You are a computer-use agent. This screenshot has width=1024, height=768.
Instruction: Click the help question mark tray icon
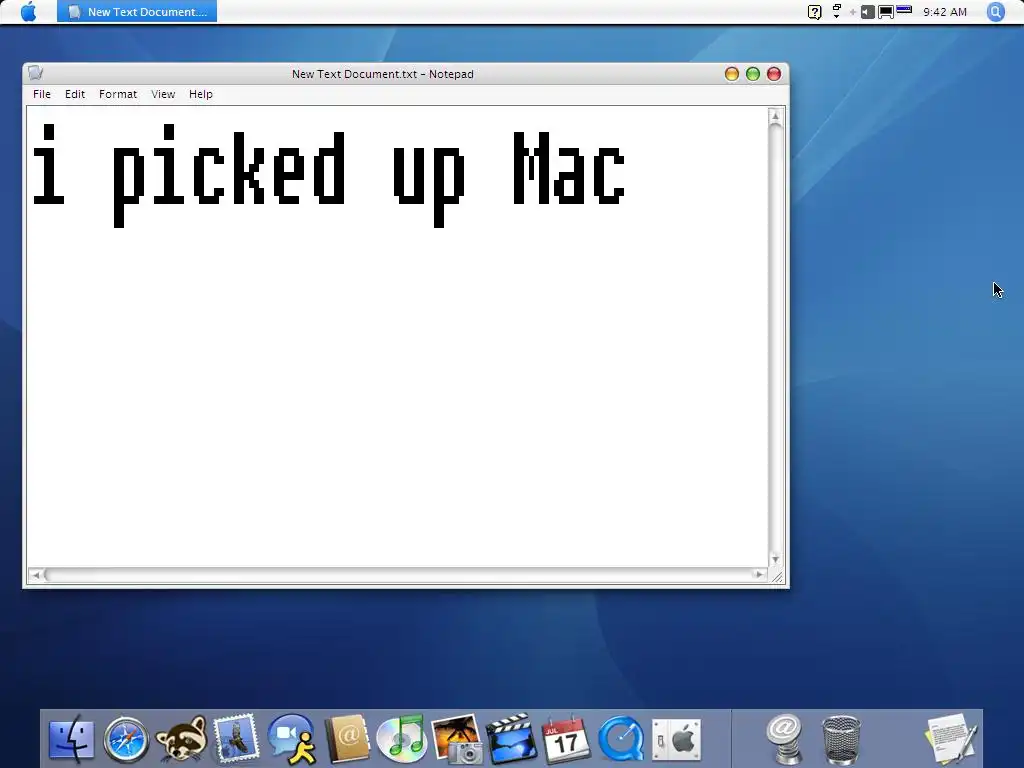click(814, 12)
